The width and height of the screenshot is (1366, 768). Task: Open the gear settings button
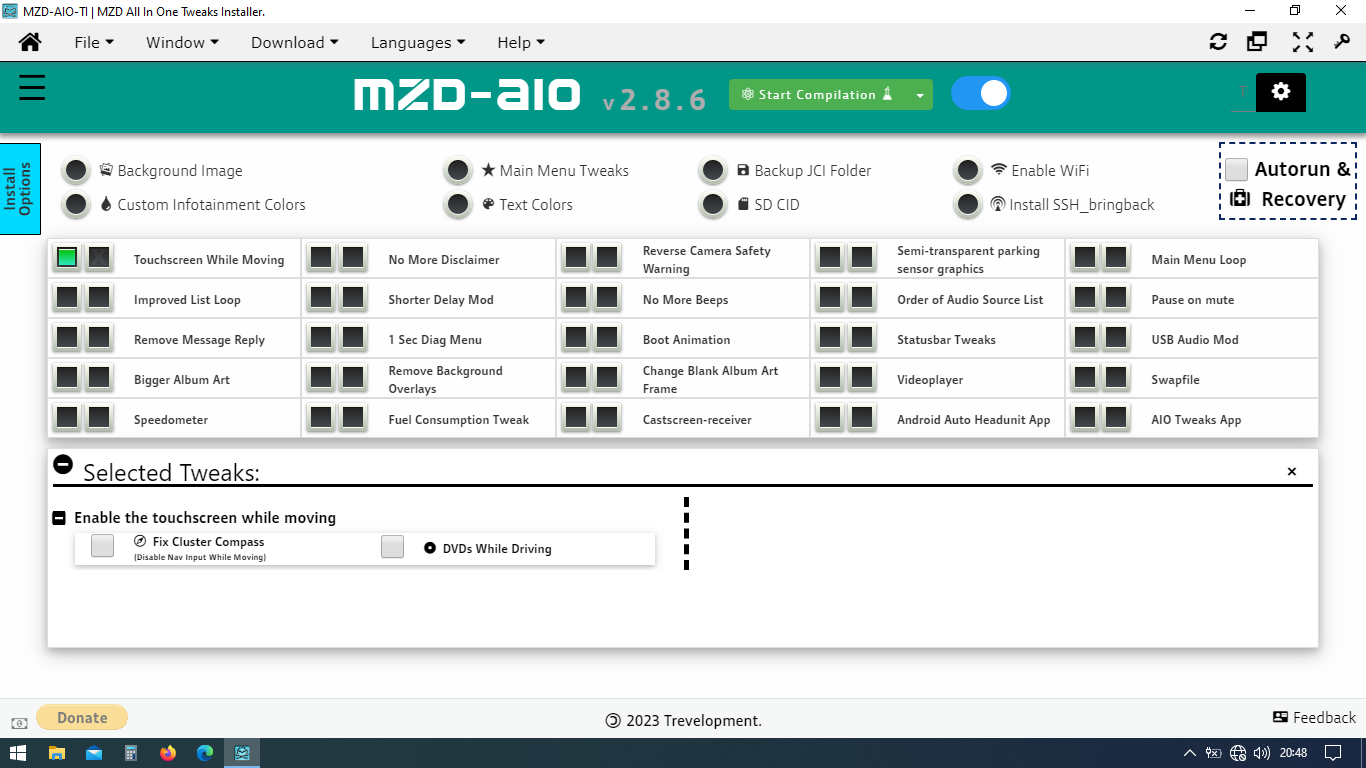tap(1280, 92)
